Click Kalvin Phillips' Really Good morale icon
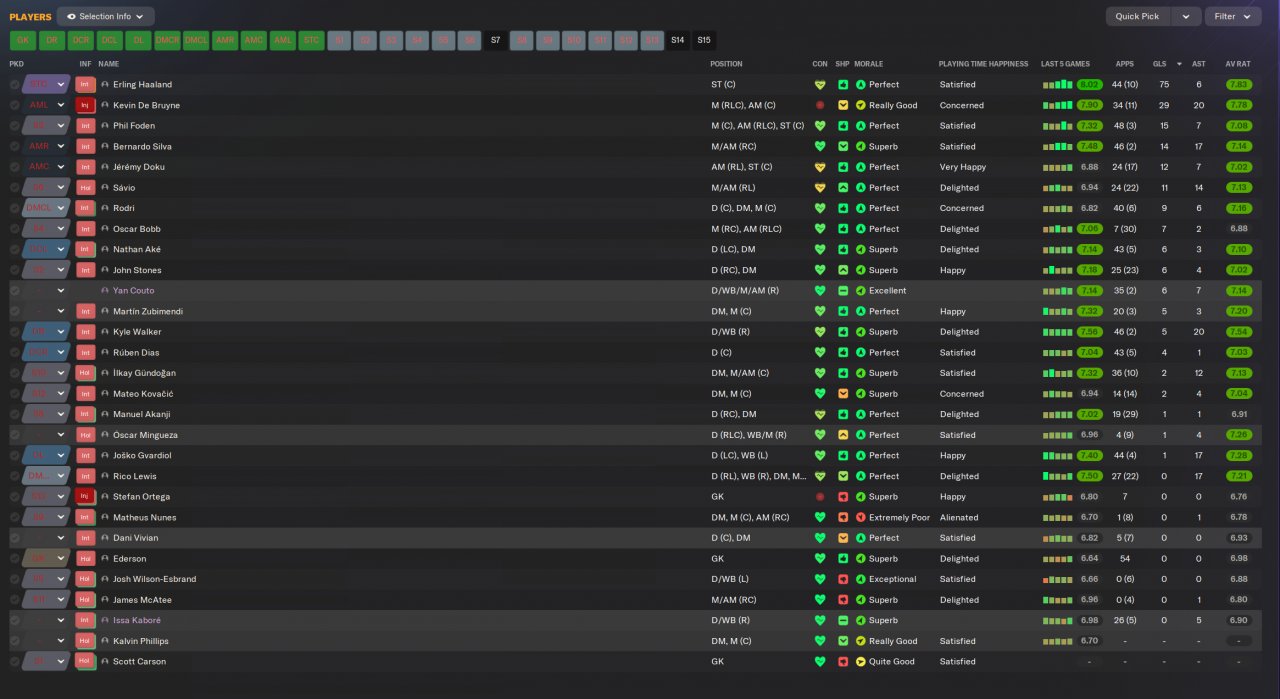 click(860, 641)
